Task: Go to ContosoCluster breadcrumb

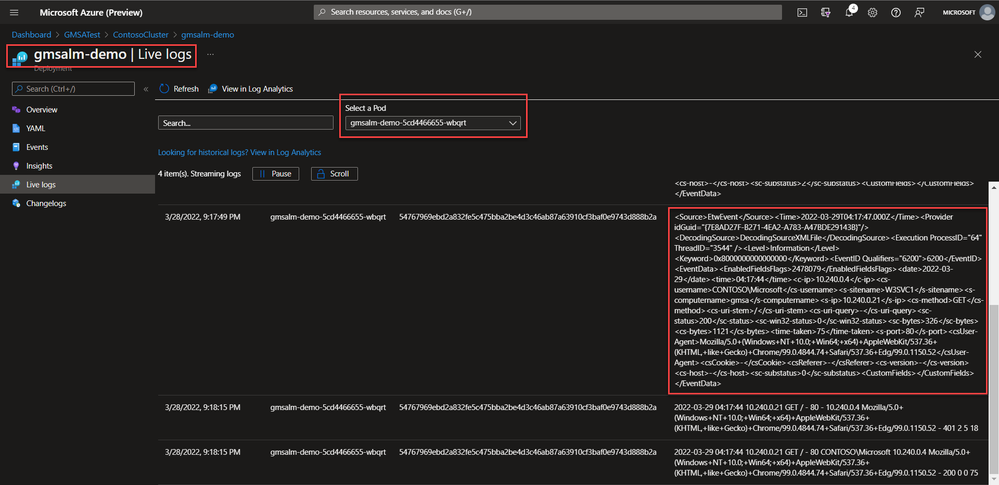Action: tap(141, 35)
